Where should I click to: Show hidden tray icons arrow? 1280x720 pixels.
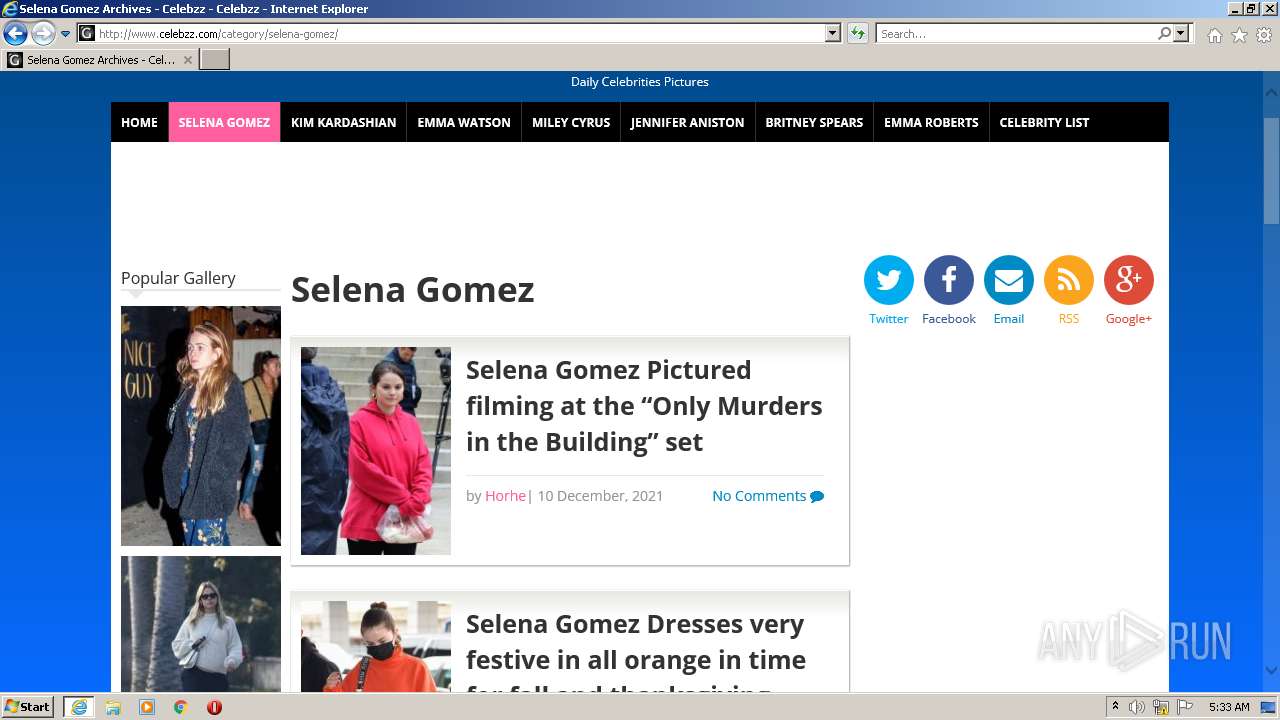pyautogui.click(x=1115, y=707)
